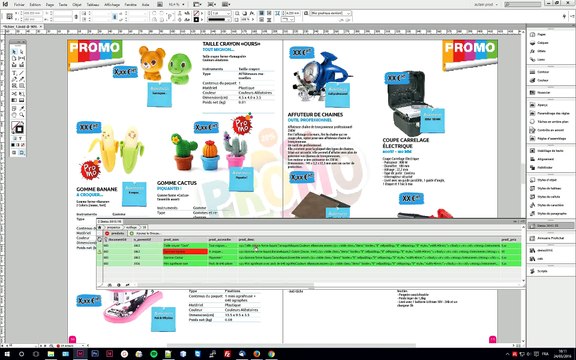This screenshot has height=360, width=576.
Task: Click the prod_nom column header
Action: [x=185, y=240]
